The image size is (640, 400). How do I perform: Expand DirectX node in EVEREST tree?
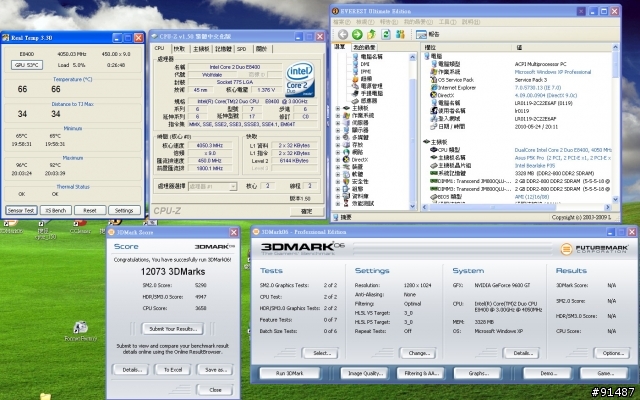click(338, 160)
